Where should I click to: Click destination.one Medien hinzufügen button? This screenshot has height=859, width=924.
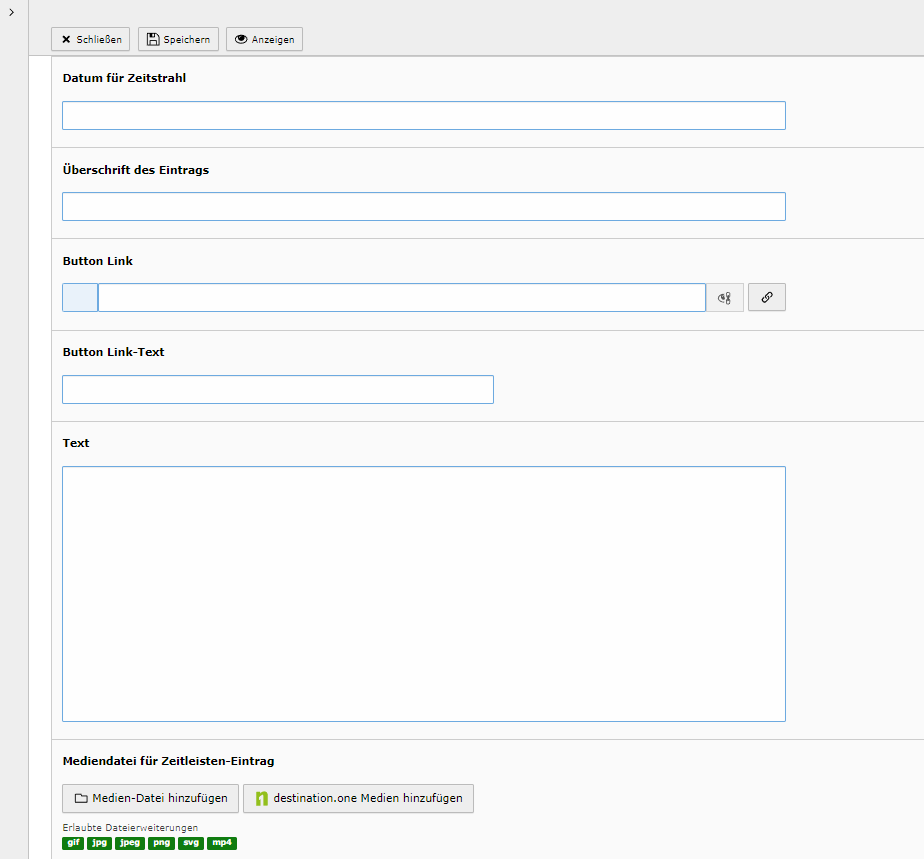(358, 798)
